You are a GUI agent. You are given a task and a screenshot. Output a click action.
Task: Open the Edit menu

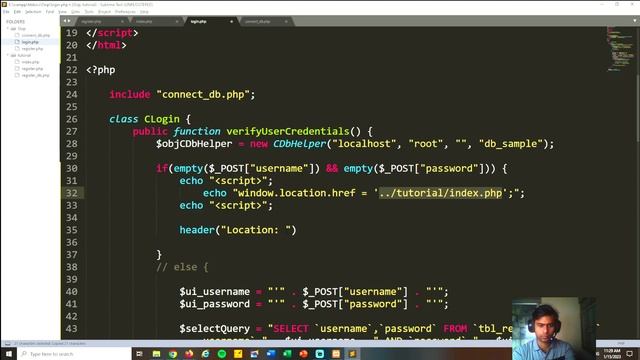17,12
